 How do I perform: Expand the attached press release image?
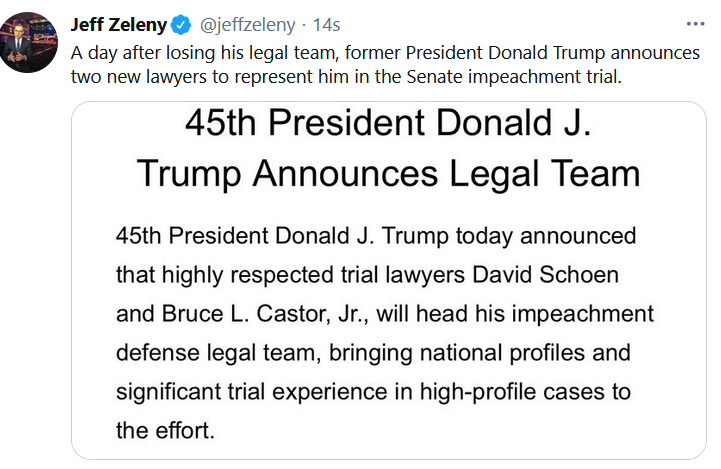[x=389, y=280]
